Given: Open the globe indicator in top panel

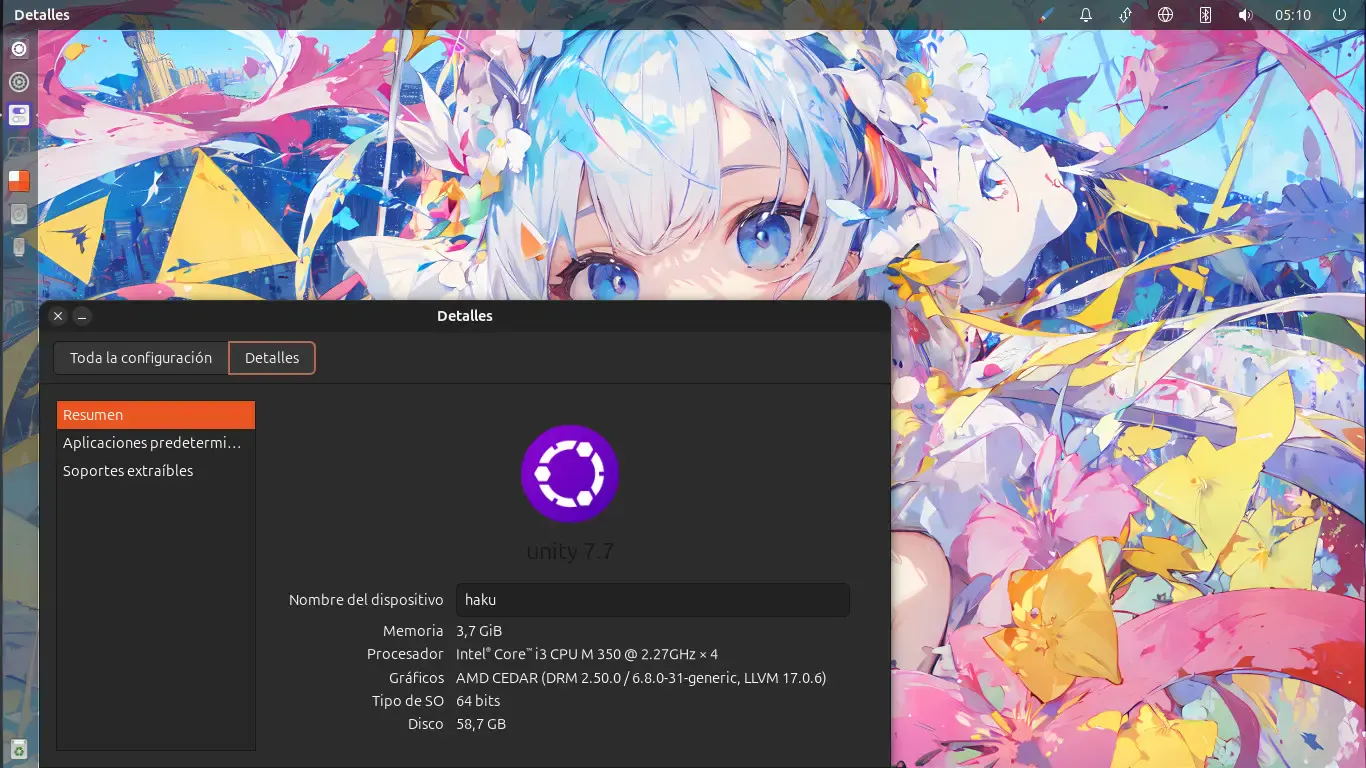Looking at the screenshot, I should click(x=1165, y=15).
